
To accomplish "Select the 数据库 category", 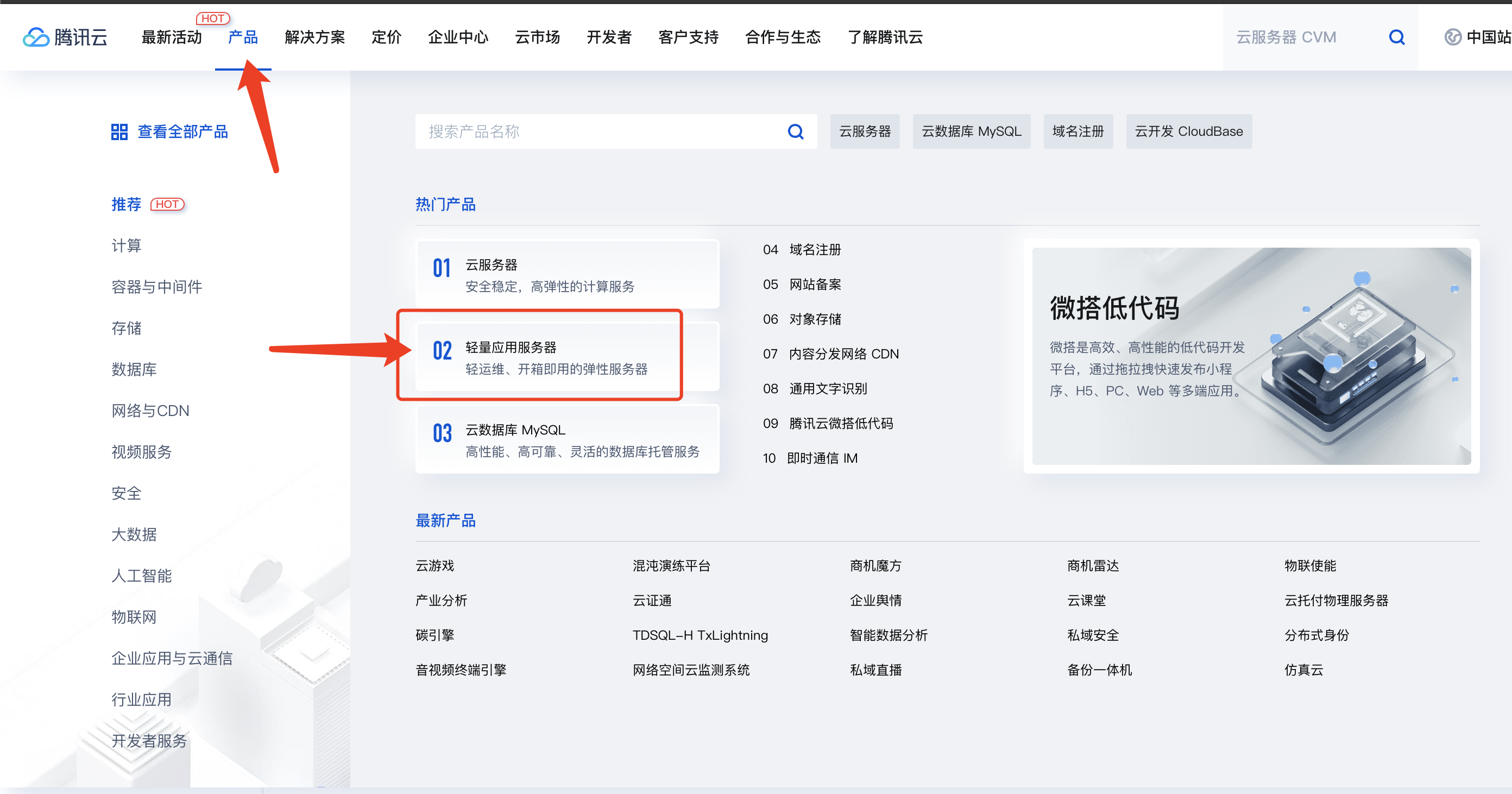I will point(134,369).
